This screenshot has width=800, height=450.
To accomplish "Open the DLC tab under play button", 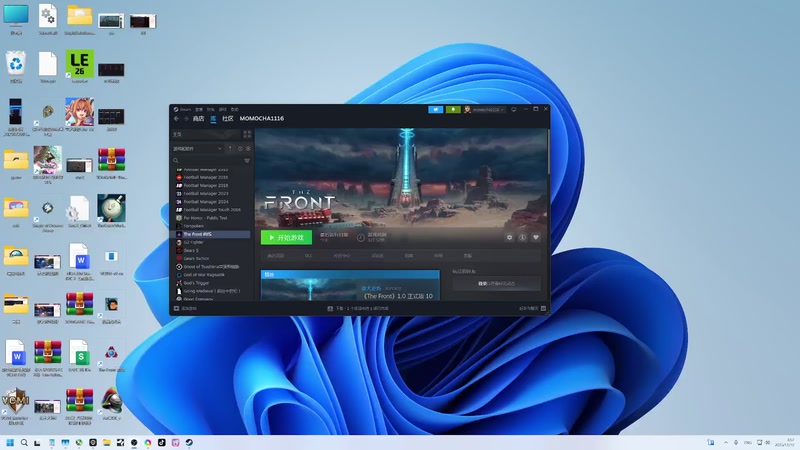I will pos(308,256).
